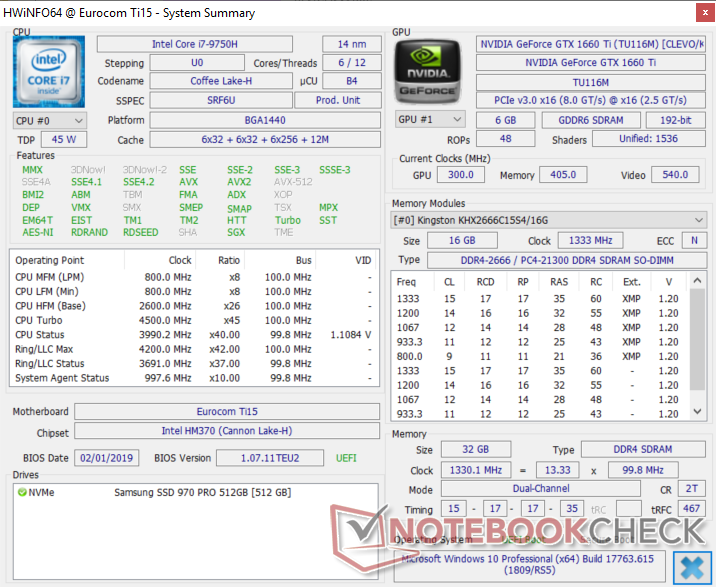Click the TDP 45 W value
Viewport: 716px width, 587px height.
pos(64,140)
